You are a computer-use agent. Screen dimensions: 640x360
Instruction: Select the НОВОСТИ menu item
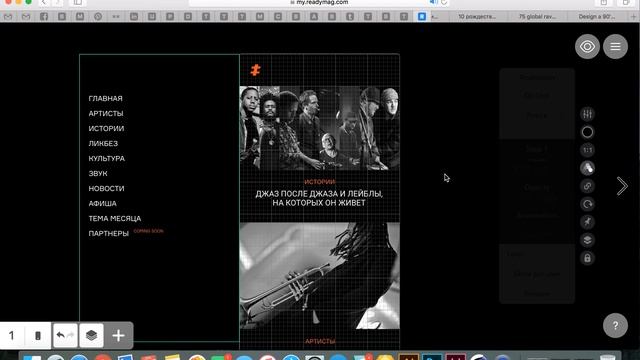[x=106, y=189]
